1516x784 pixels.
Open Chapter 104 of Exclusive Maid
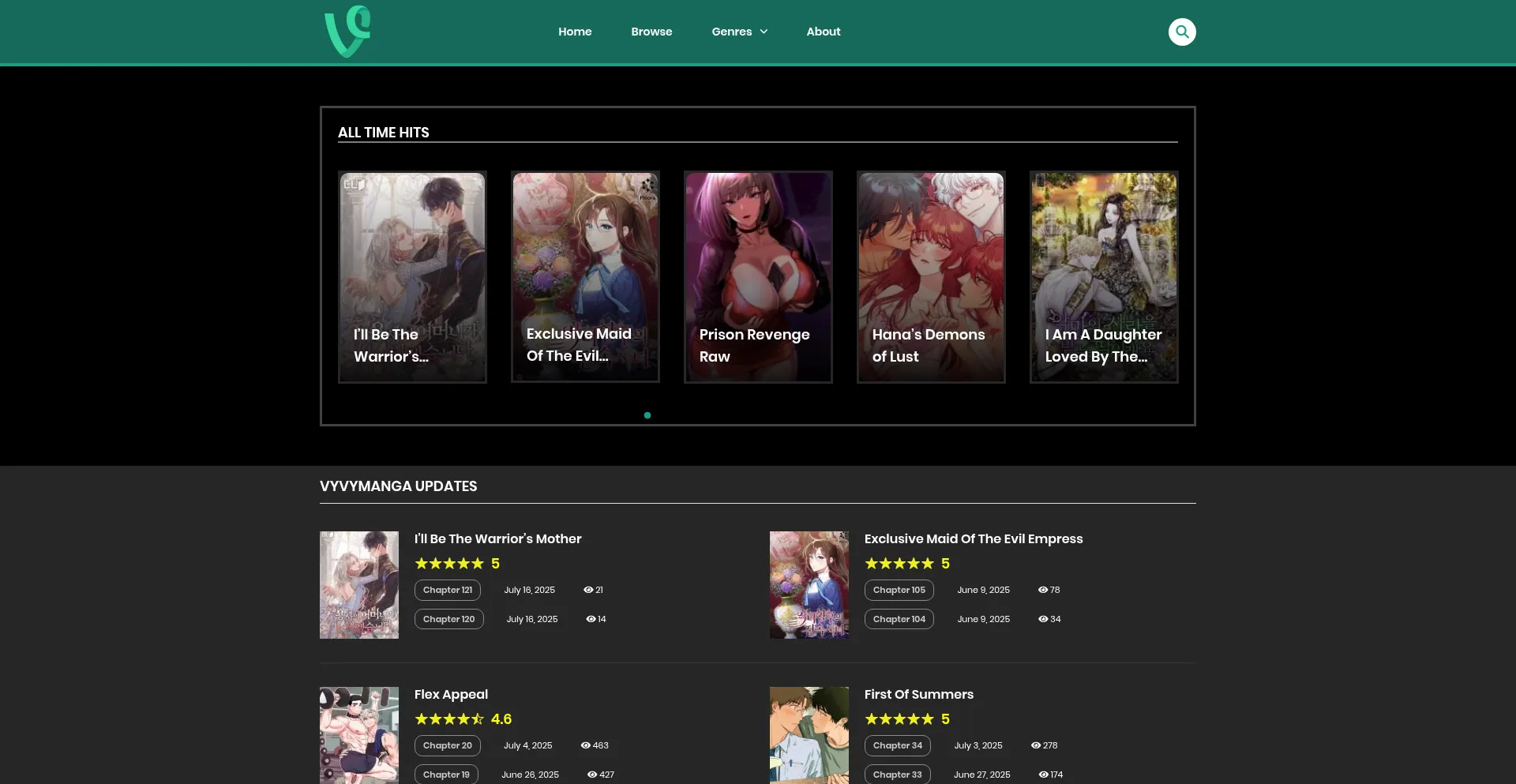pos(899,619)
